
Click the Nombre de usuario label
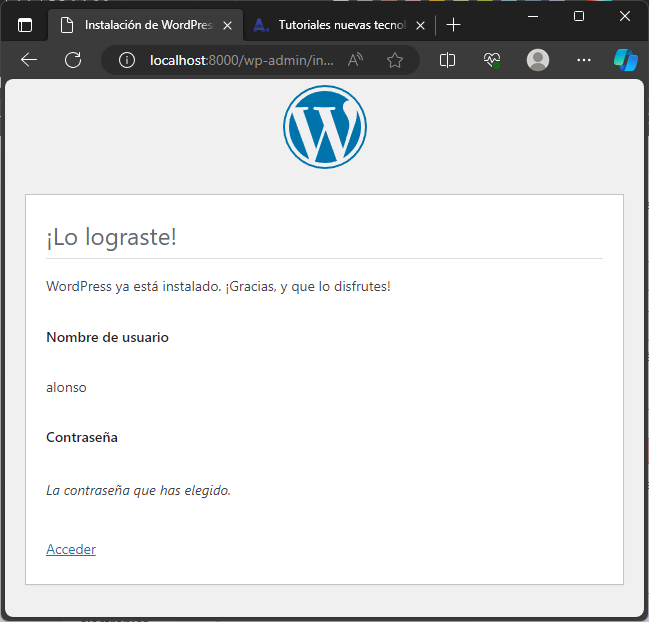click(x=107, y=337)
